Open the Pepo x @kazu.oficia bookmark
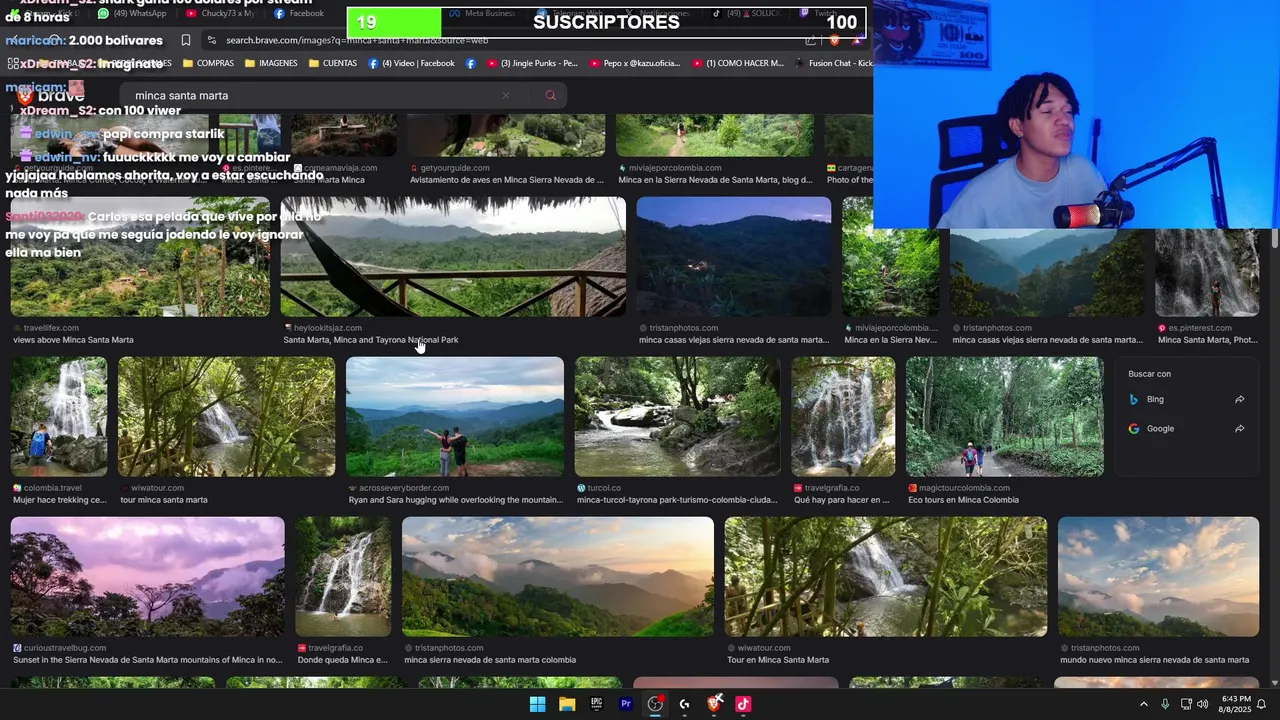Viewport: 1280px width, 720px height. point(634,63)
